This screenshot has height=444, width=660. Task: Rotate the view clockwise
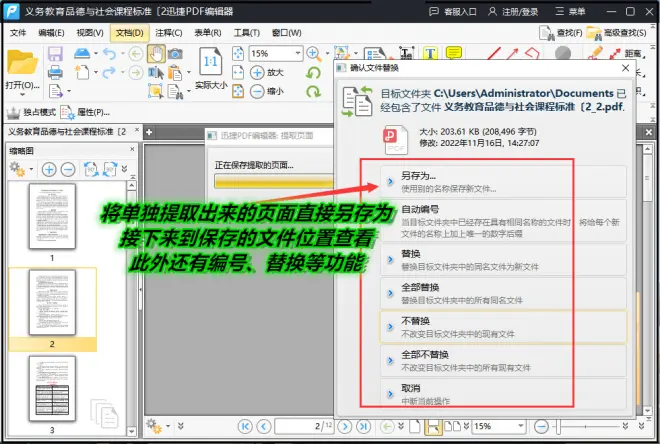tap(313, 91)
